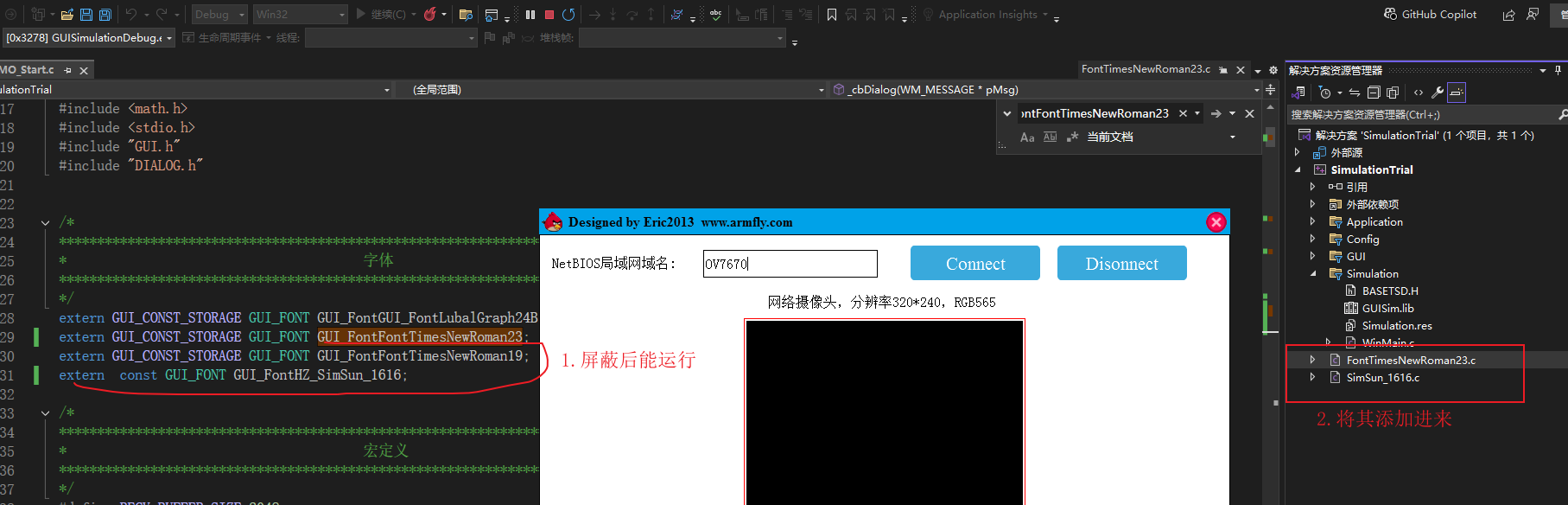Collapse SimulationTrial project node
The image size is (1568, 505).
[1298, 170]
